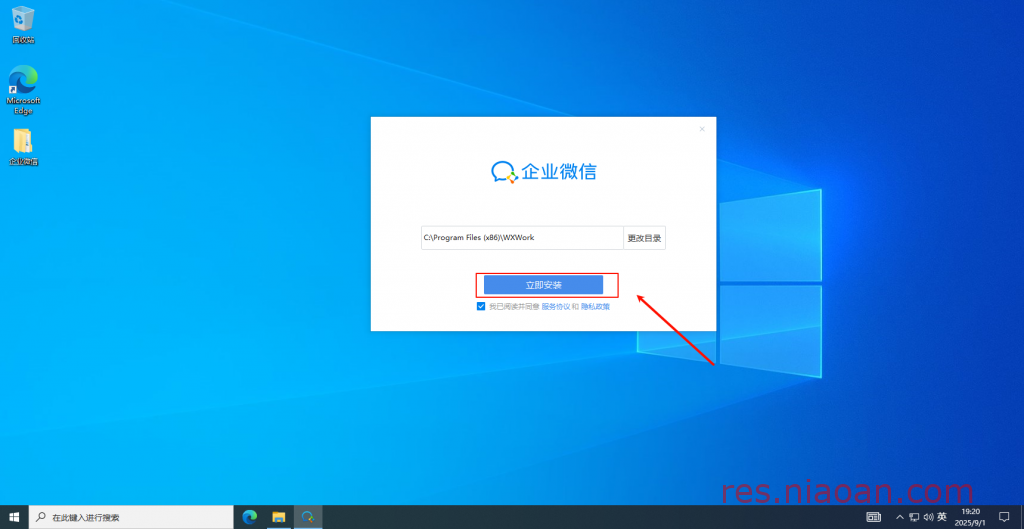Click the 更改目录 change directory button
The image size is (1024, 529).
click(x=644, y=238)
